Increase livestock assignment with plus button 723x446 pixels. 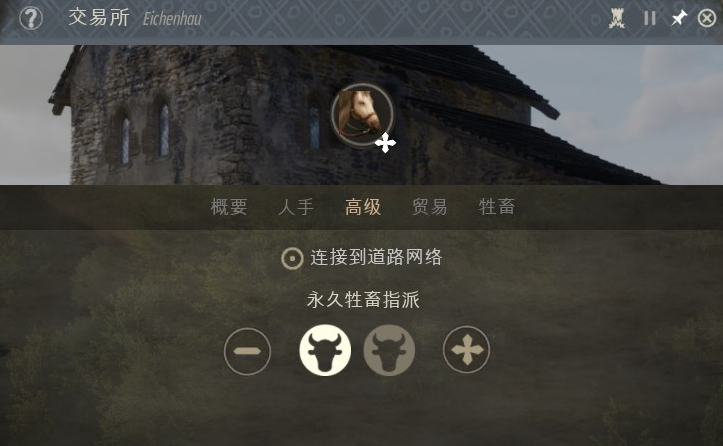[x=467, y=350]
